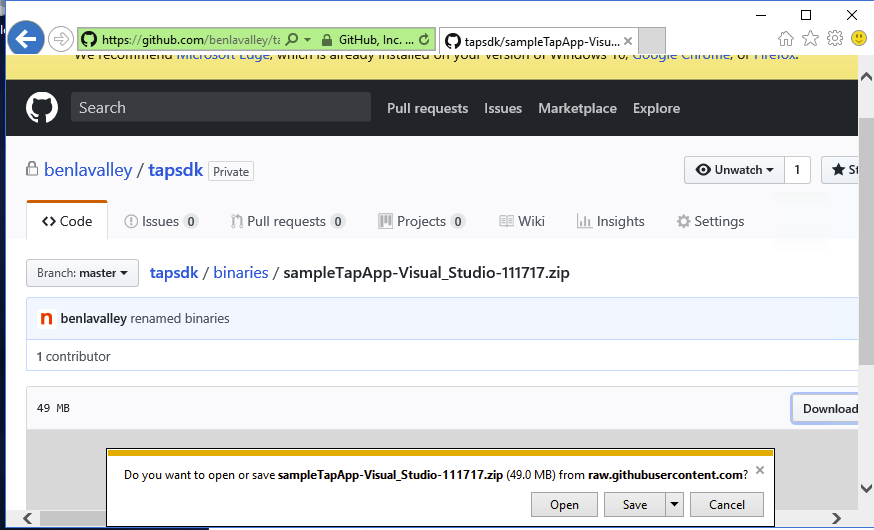Image resolution: width=874 pixels, height=530 pixels.
Task: Select the repository Pull requests tab
Action: [288, 221]
